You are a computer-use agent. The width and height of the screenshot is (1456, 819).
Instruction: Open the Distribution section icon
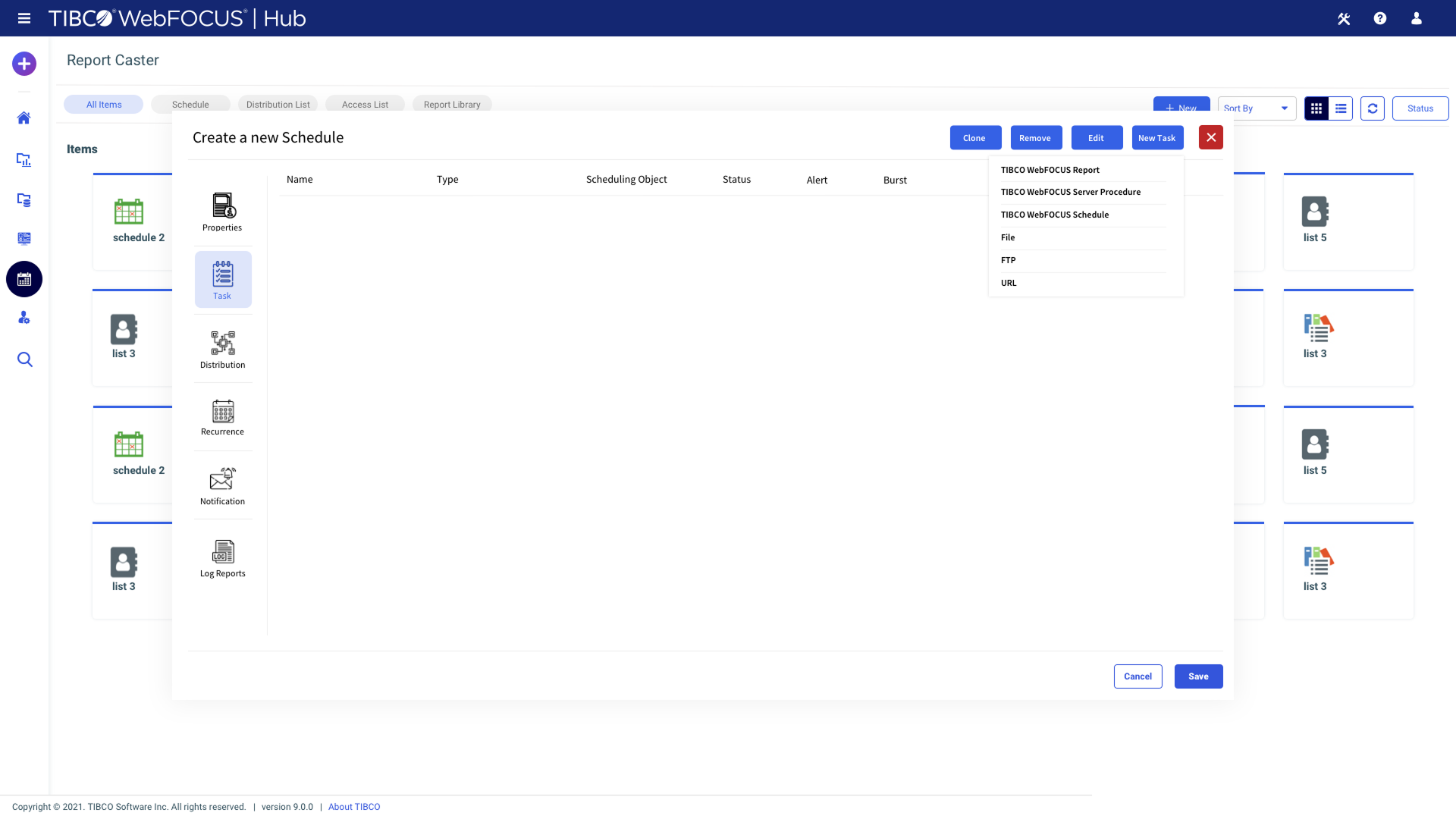pyautogui.click(x=223, y=350)
